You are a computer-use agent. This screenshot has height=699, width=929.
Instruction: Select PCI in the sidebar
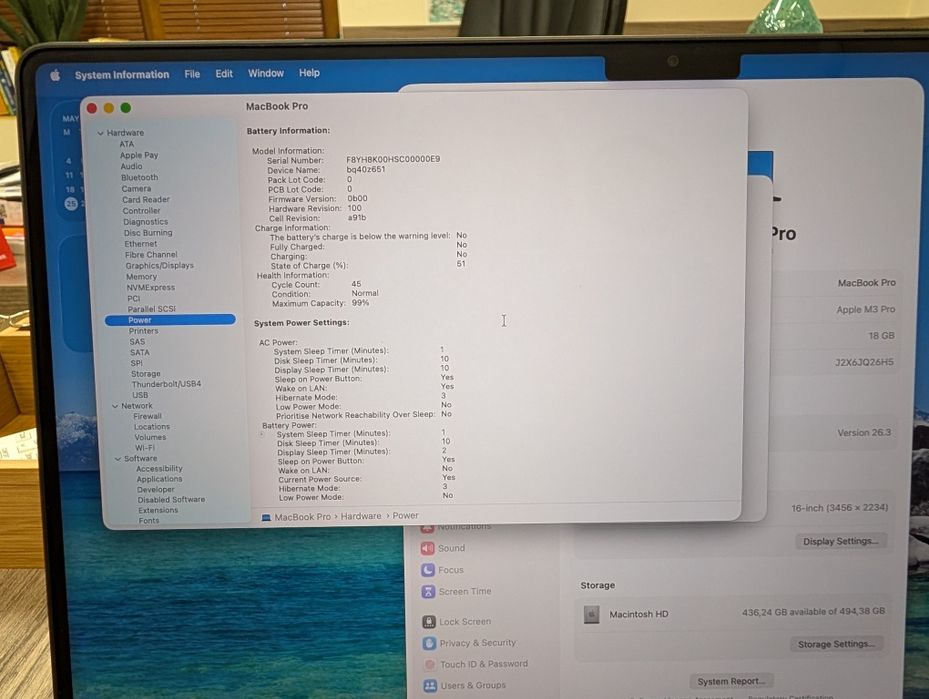pos(134,299)
